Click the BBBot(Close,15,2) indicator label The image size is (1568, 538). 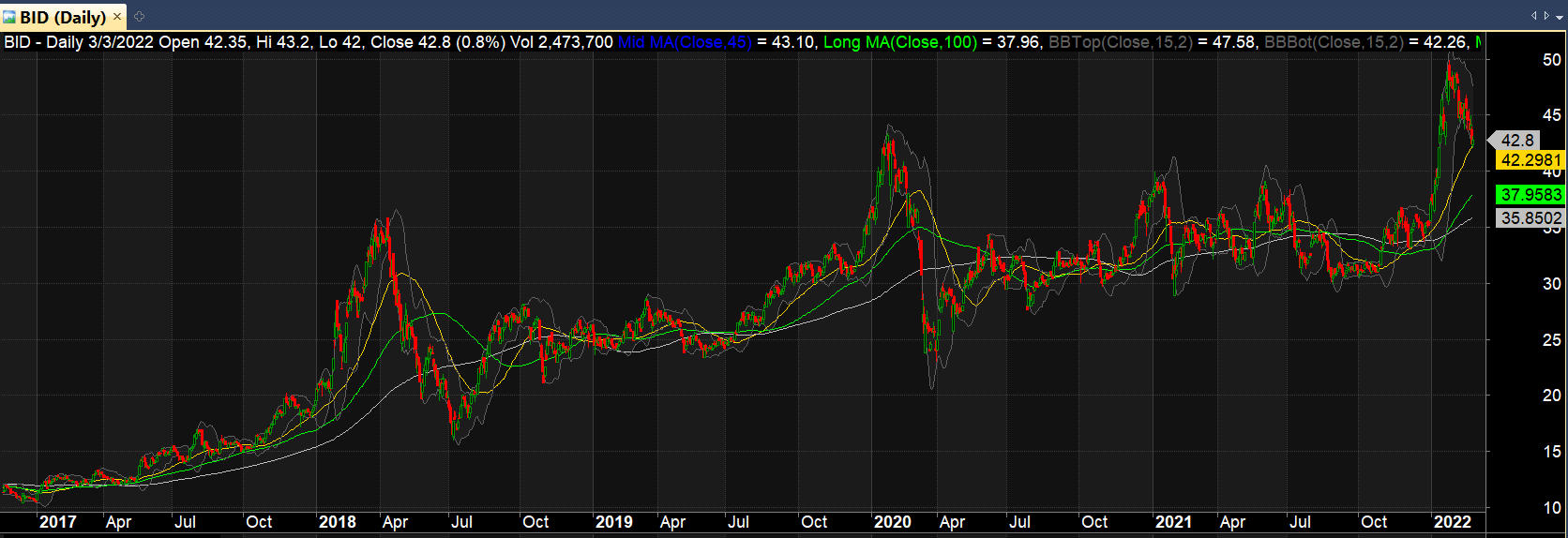1333,42
